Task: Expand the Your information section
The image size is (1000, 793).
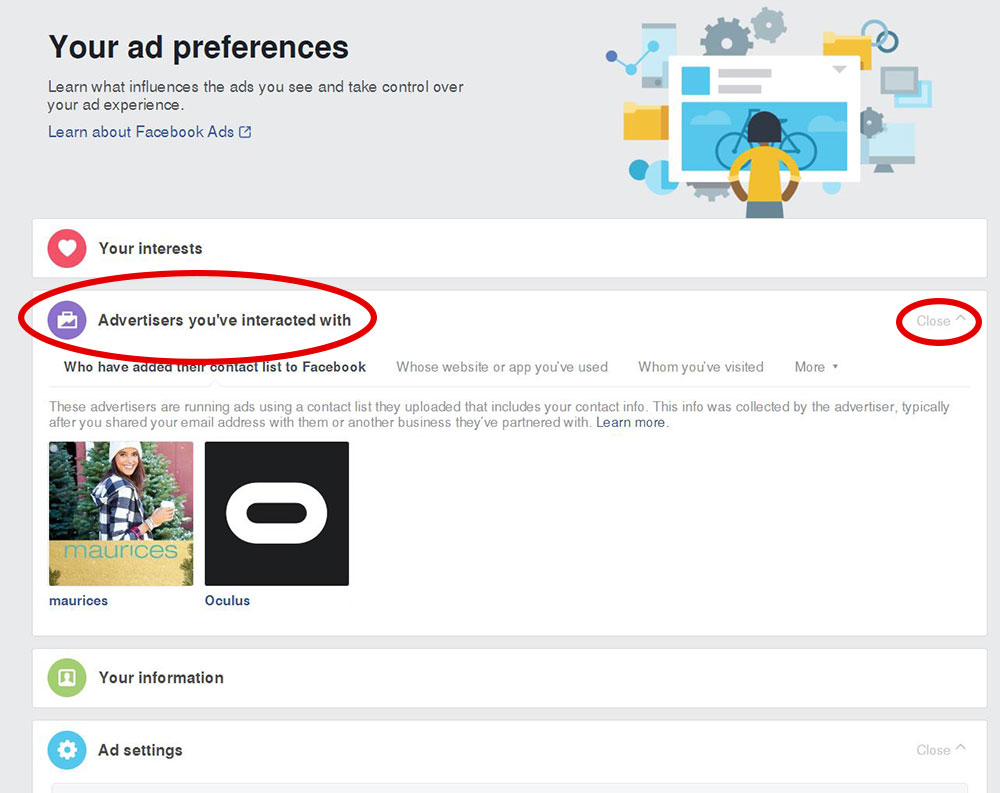Action: click(510, 678)
